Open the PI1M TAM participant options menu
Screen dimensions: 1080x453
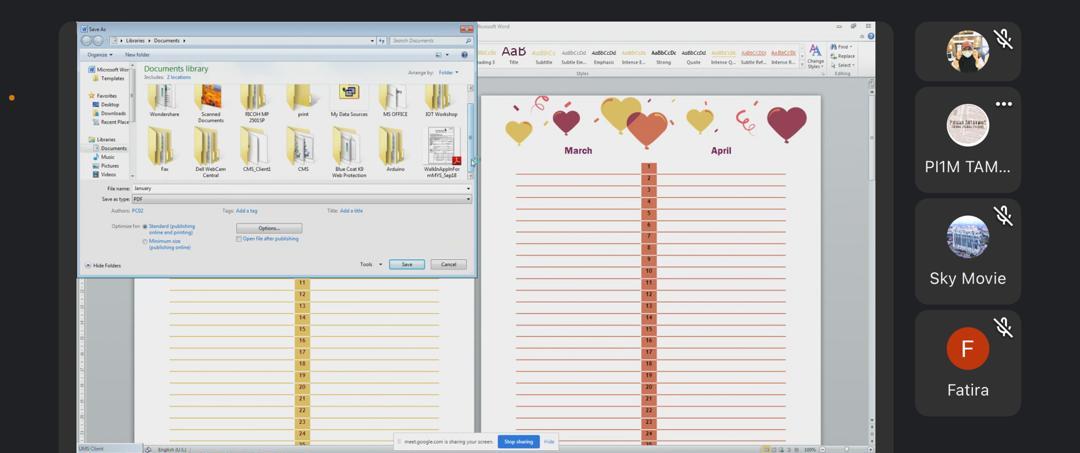(x=1004, y=104)
